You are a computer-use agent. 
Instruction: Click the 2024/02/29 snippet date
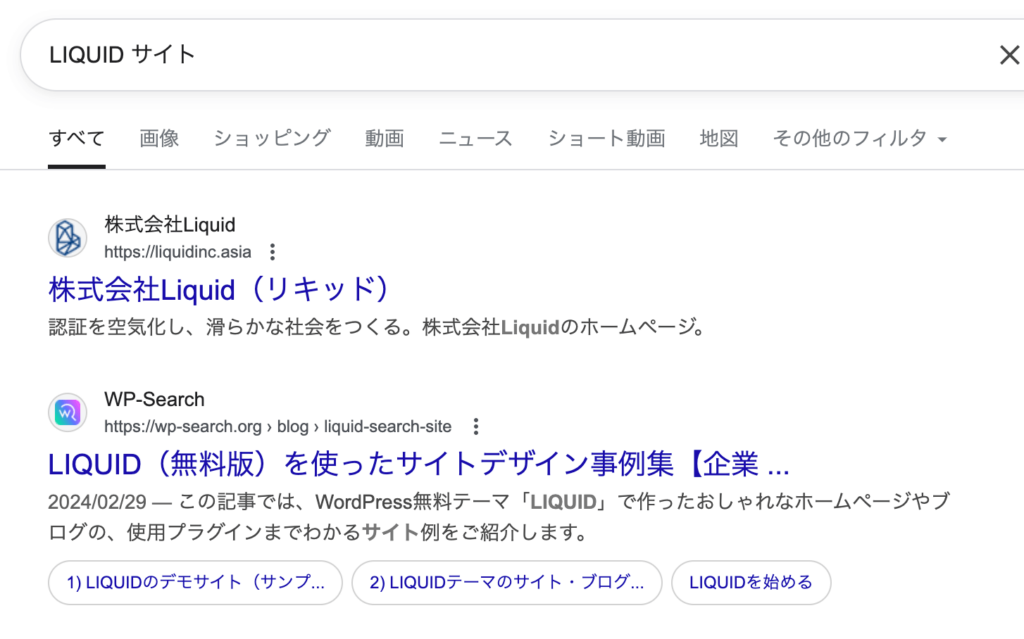pyautogui.click(x=97, y=502)
